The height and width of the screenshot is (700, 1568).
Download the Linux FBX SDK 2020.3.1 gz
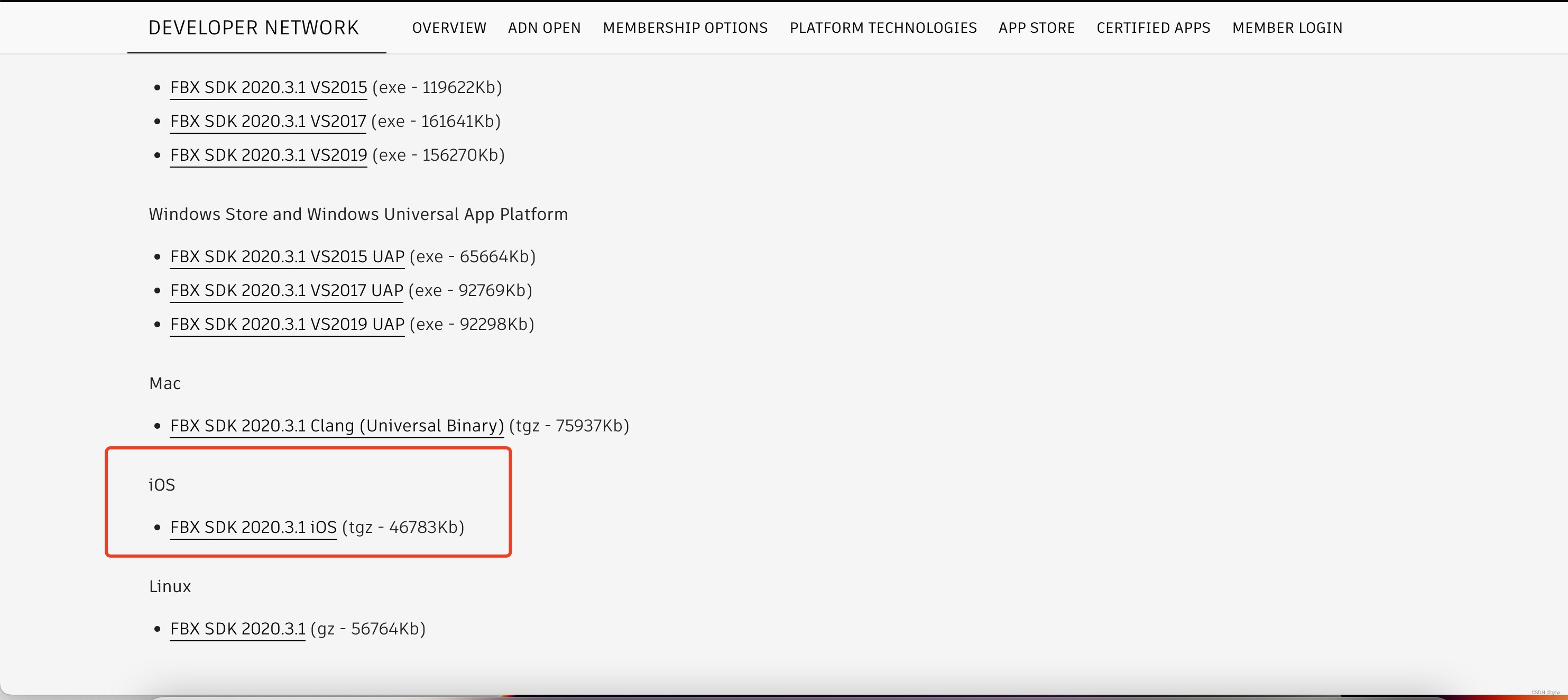click(x=237, y=629)
